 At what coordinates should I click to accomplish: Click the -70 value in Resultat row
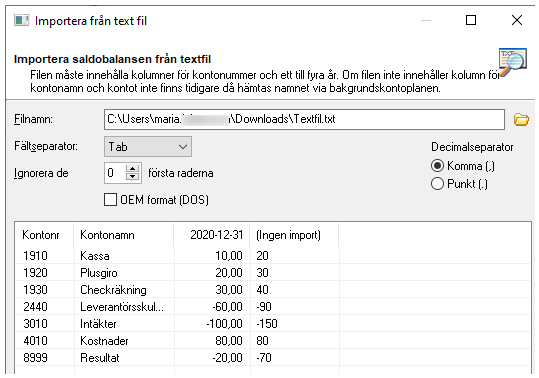(264, 358)
